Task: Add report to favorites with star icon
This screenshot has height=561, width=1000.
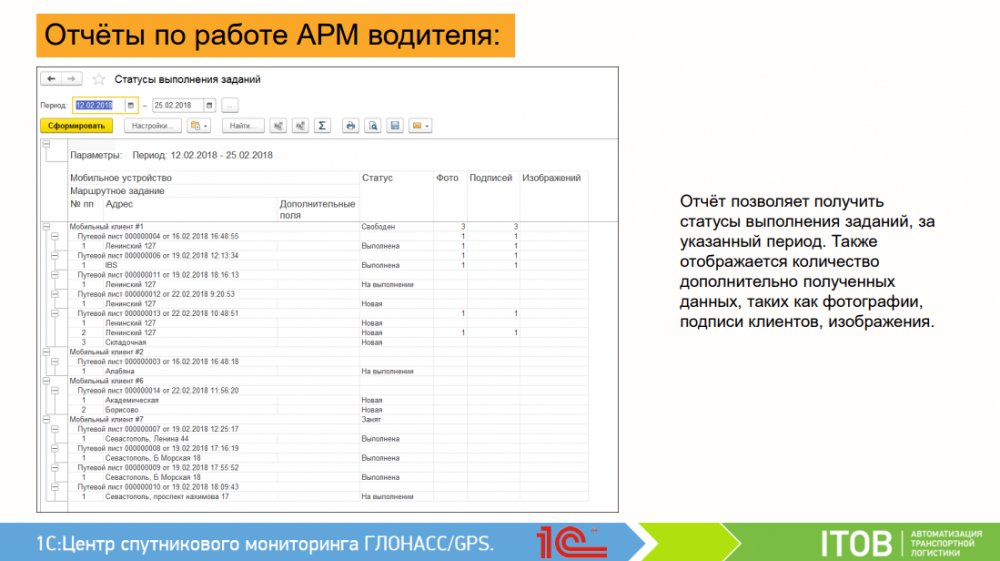Action: click(x=98, y=79)
